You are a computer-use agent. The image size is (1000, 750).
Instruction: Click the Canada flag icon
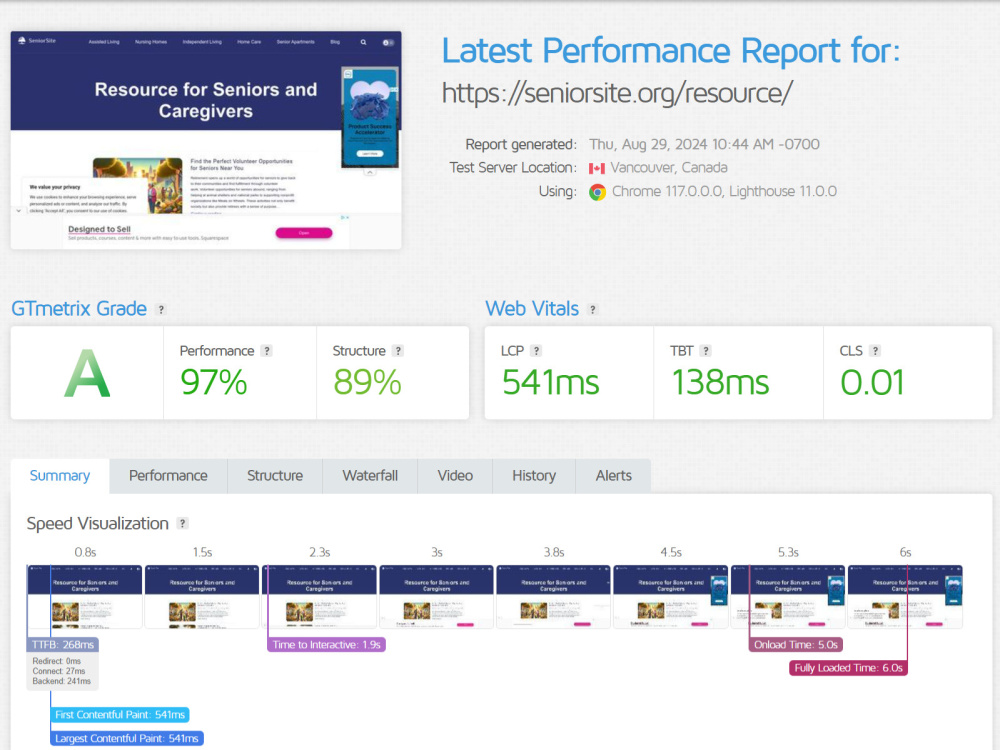pos(597,168)
